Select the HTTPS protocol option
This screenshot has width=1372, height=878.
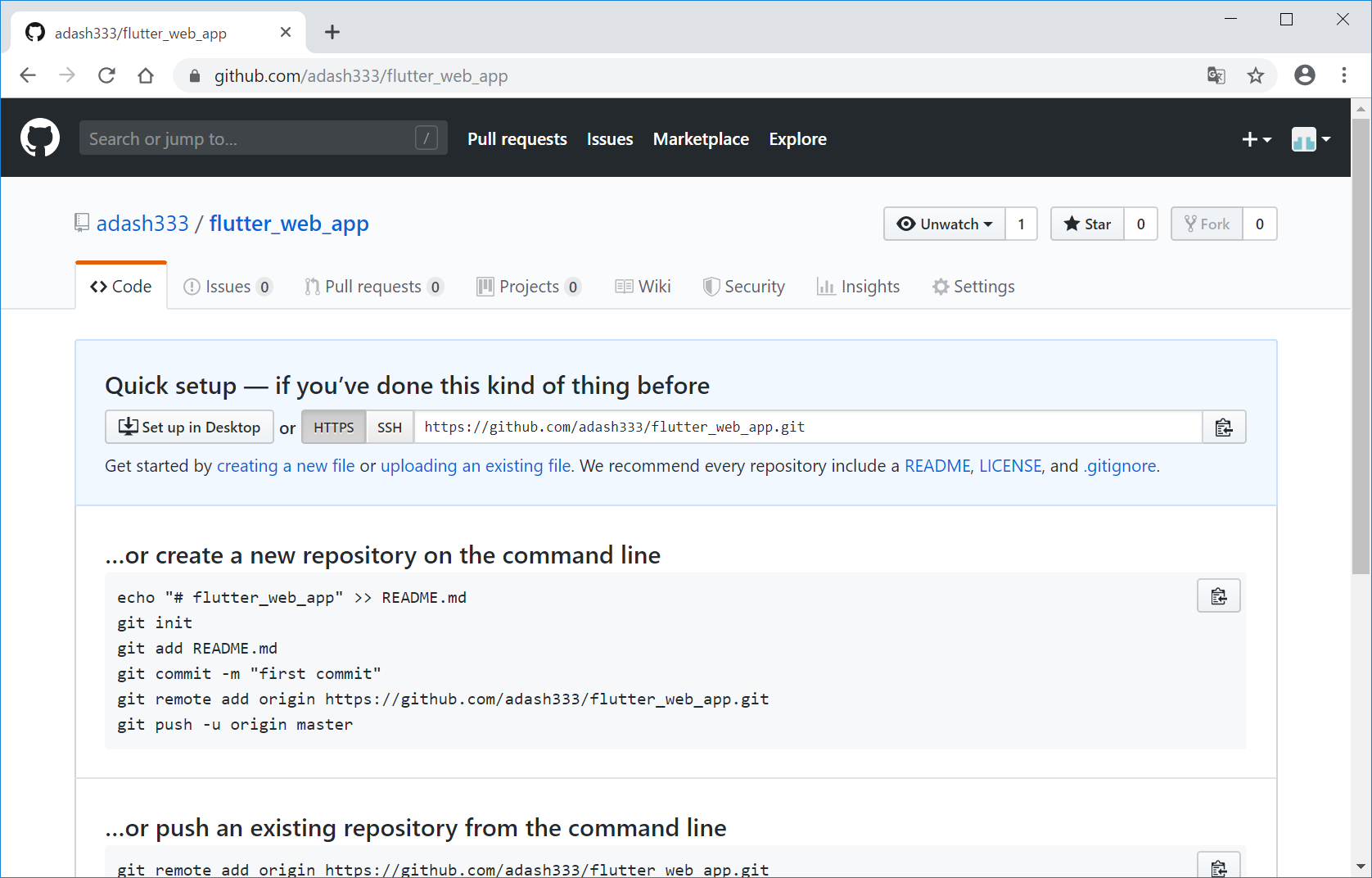point(333,428)
